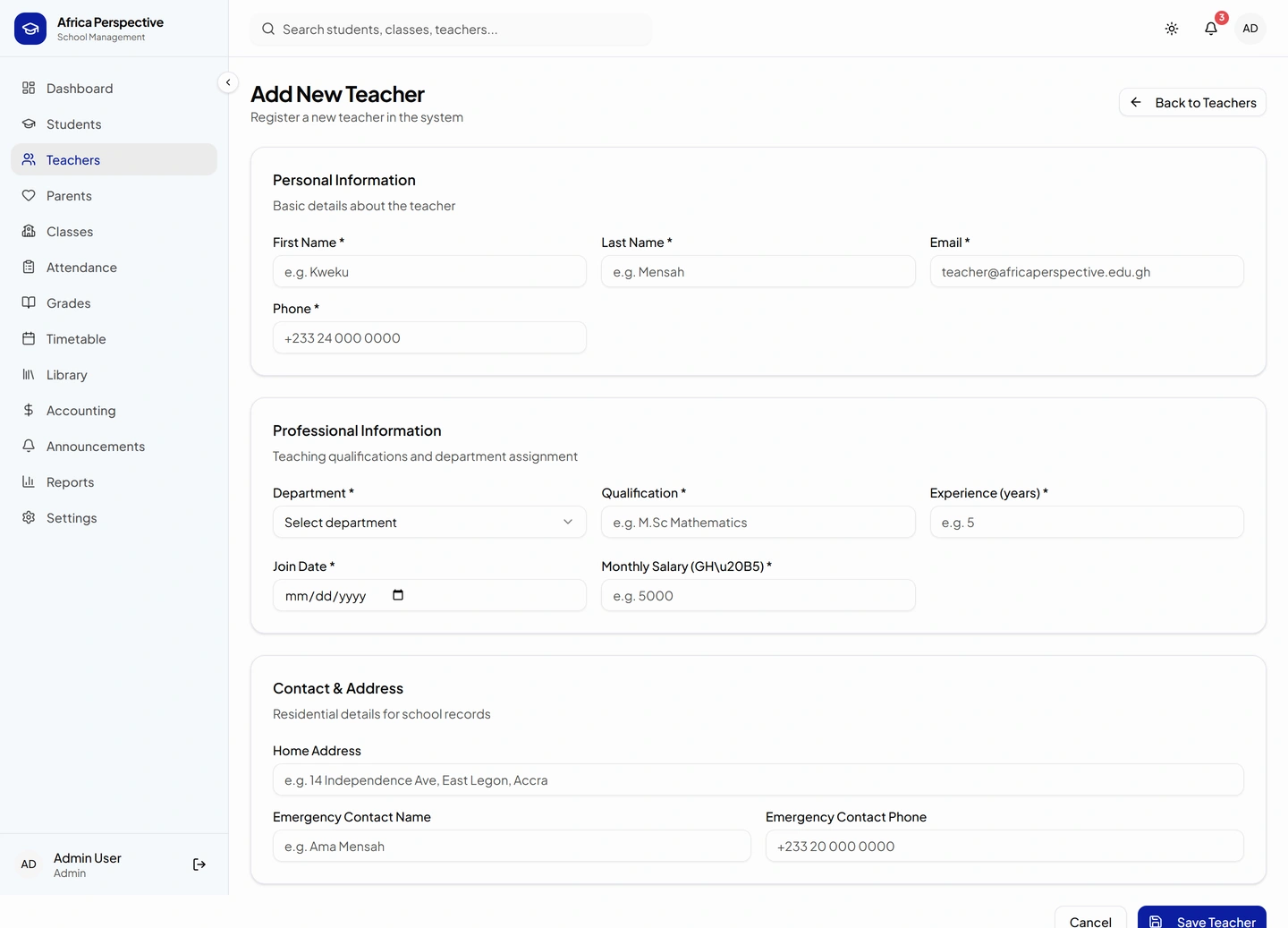Open the Select department dropdown
The height and width of the screenshot is (928, 1288).
(429, 522)
